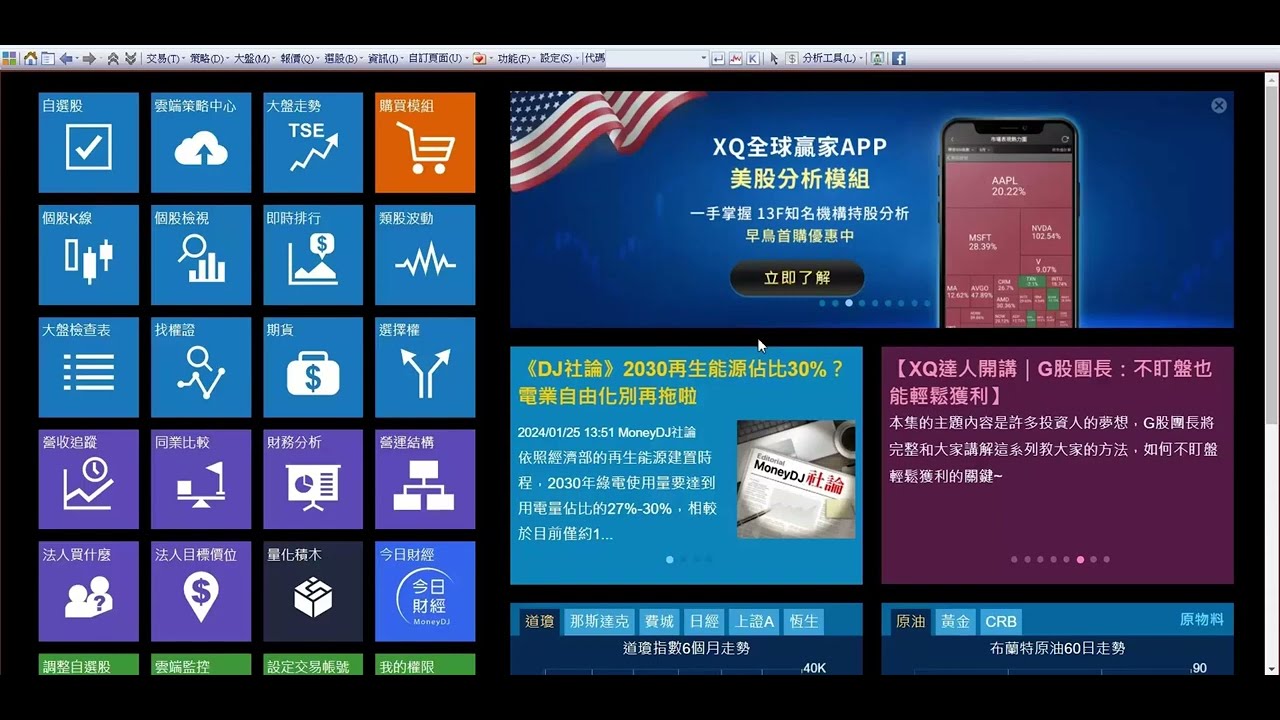Click the double down-arrow toolbar icon

tap(130, 59)
